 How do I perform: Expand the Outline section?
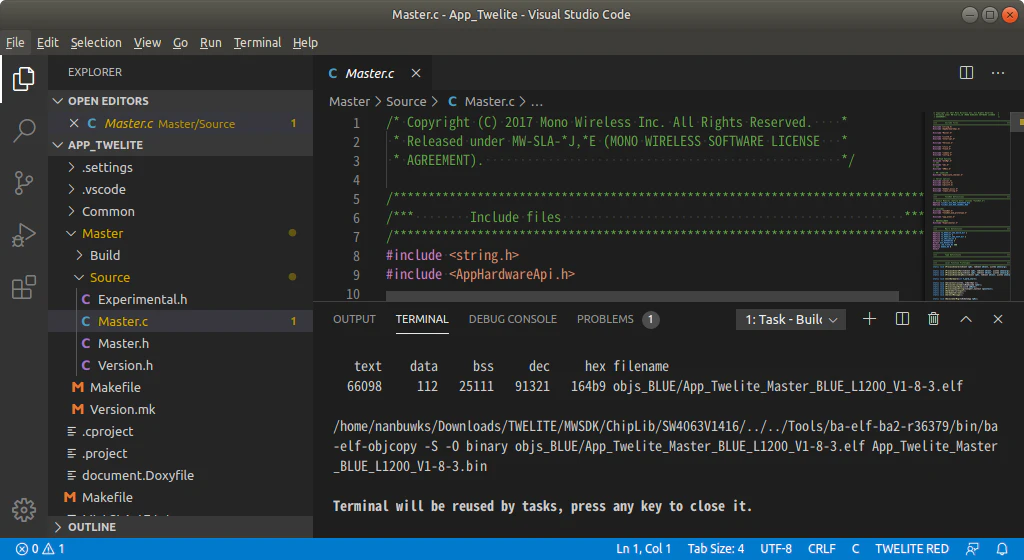(x=180, y=527)
